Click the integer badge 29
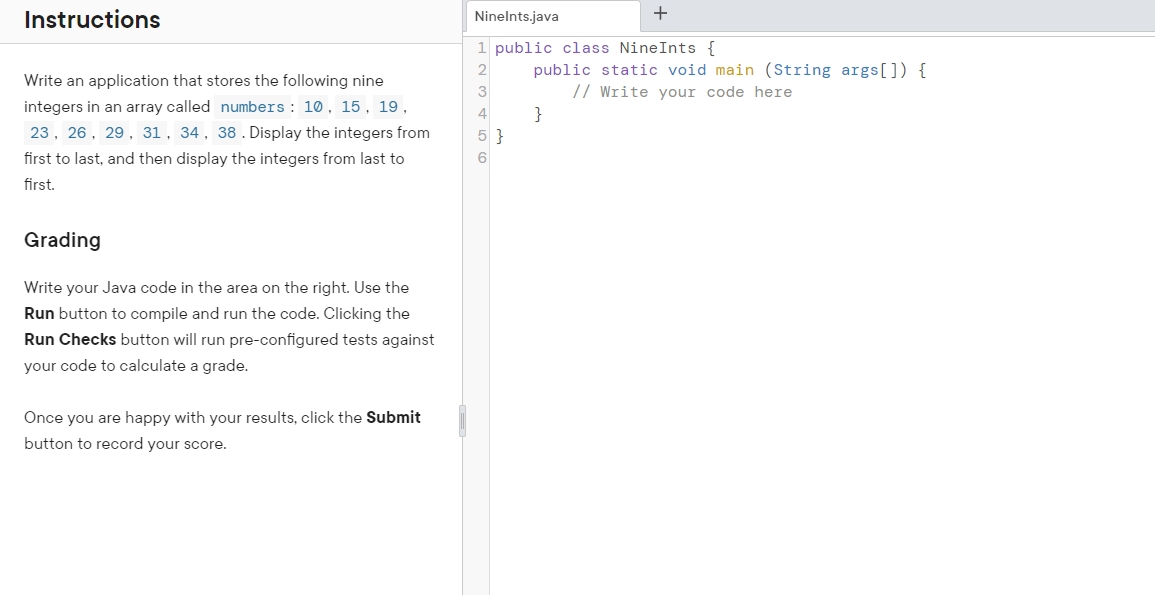The image size is (1155, 595). pyautogui.click(x=114, y=132)
